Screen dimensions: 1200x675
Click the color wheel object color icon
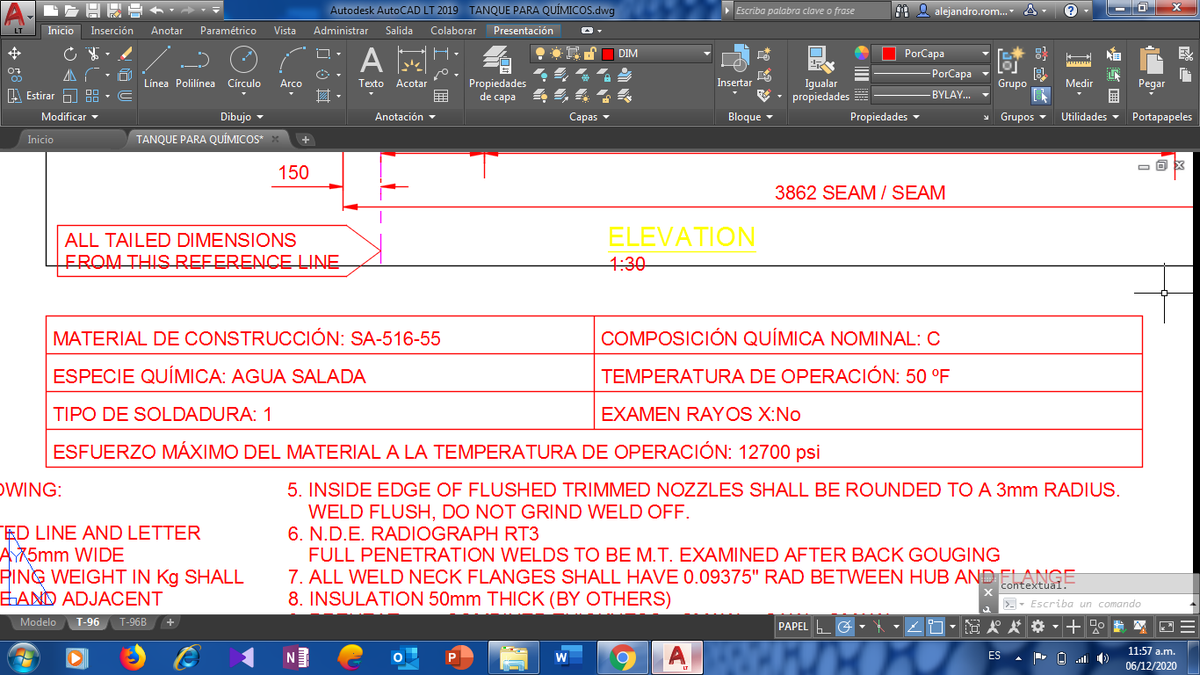pos(862,53)
